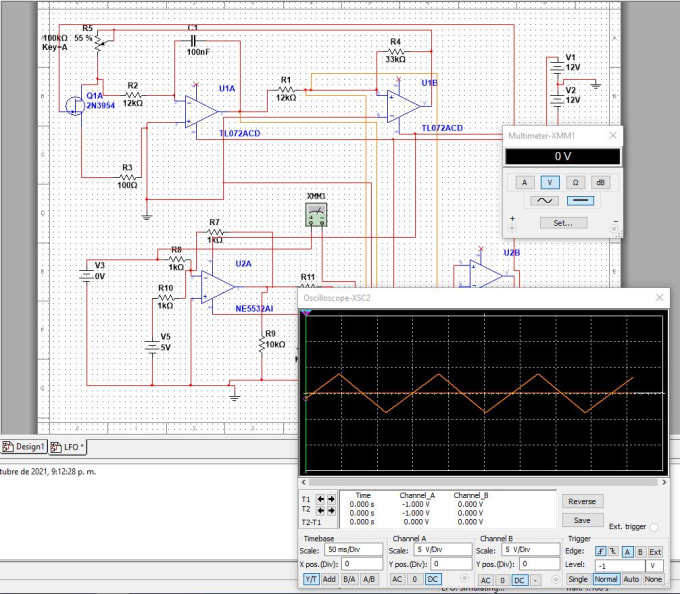Select resistor R8 1kΩ
This screenshot has height=594, width=680.
(x=177, y=259)
